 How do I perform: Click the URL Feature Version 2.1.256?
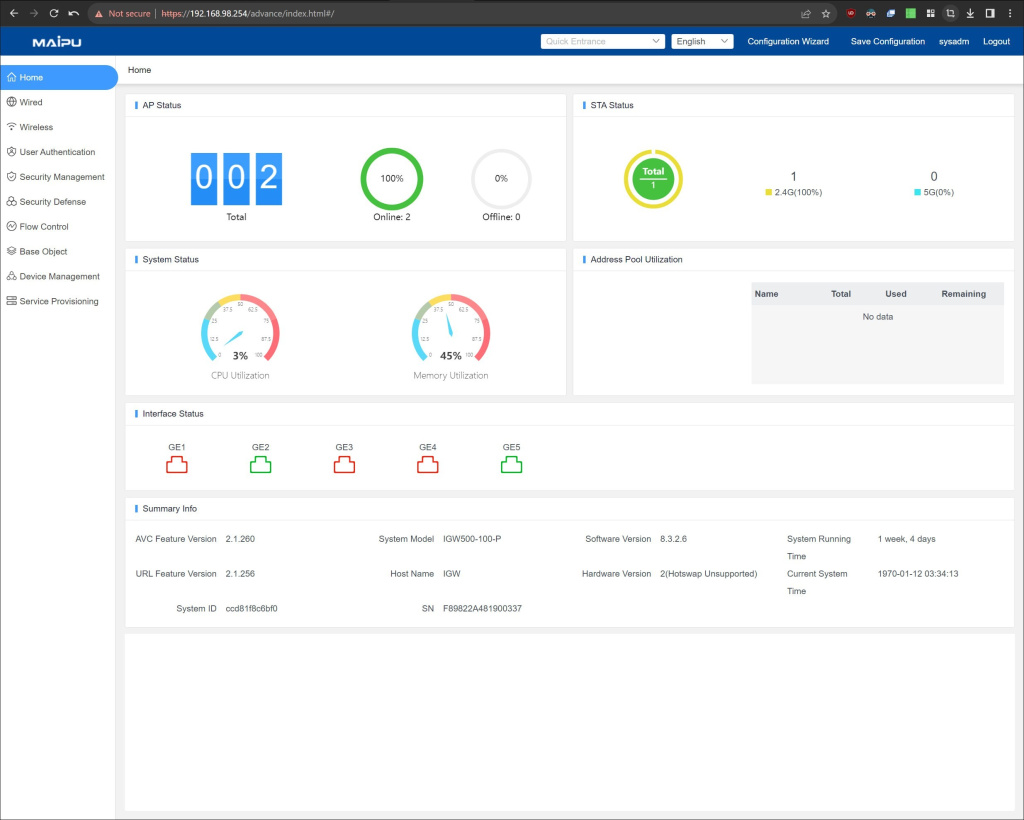pyautogui.click(x=240, y=573)
